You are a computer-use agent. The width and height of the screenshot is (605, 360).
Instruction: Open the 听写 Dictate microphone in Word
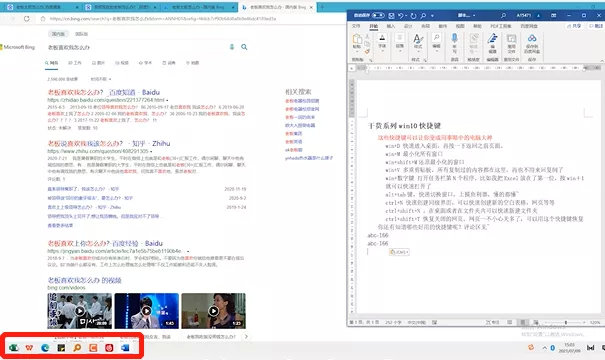(455, 39)
